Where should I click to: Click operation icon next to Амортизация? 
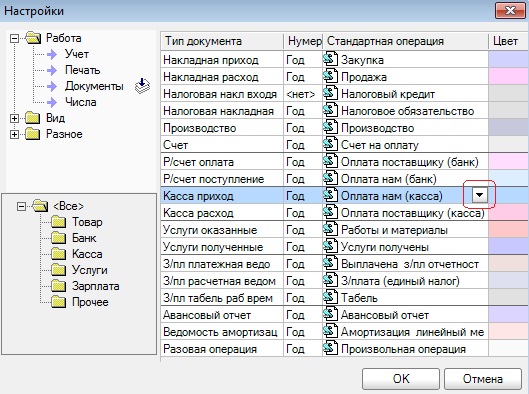pyautogui.click(x=330, y=331)
